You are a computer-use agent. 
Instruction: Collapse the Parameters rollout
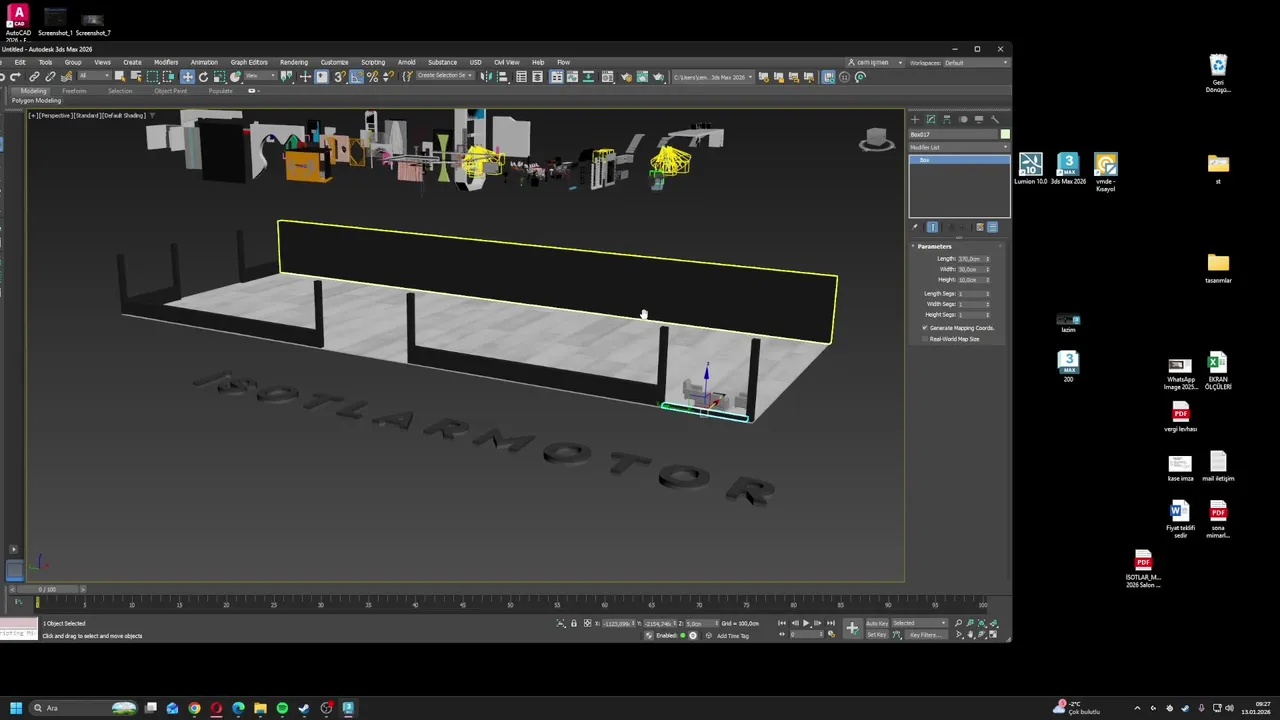(934, 246)
